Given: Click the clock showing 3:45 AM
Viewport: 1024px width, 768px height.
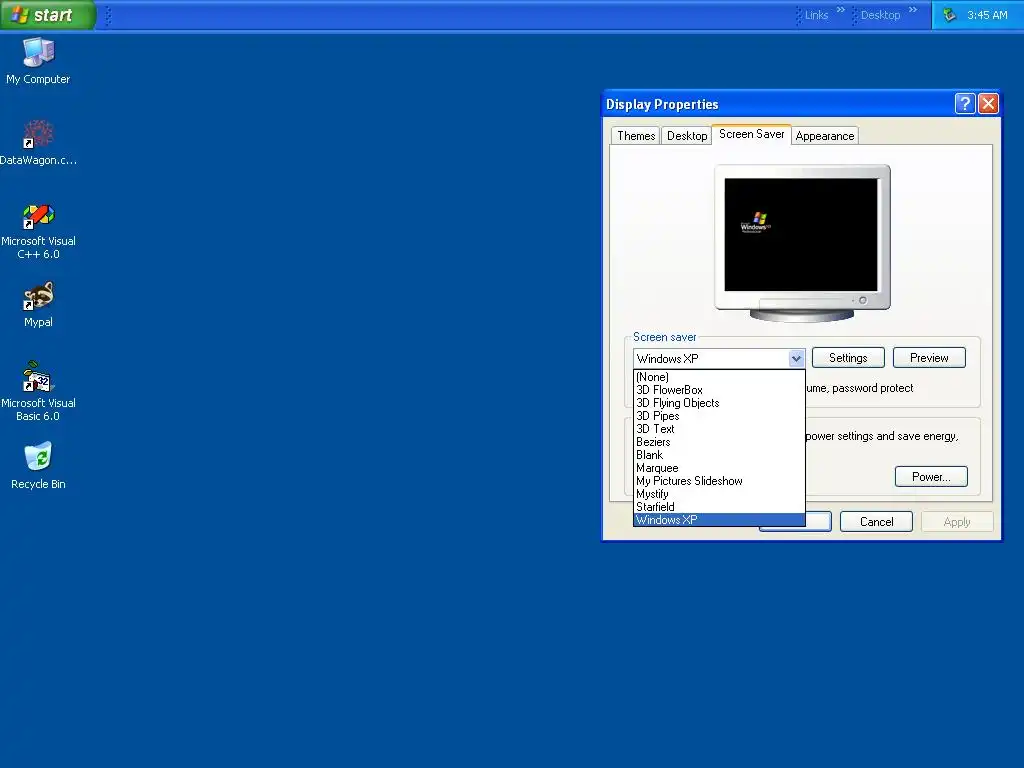Looking at the screenshot, I should click(x=987, y=15).
